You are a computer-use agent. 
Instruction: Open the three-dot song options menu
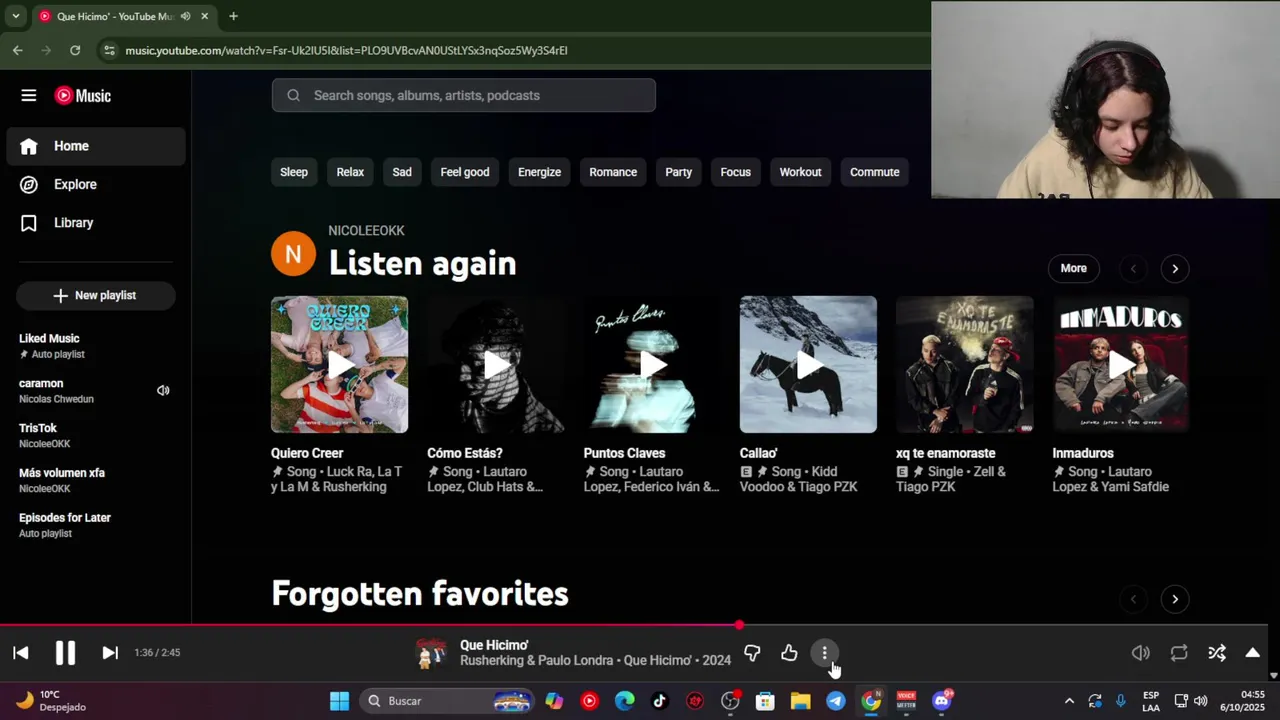tap(825, 653)
